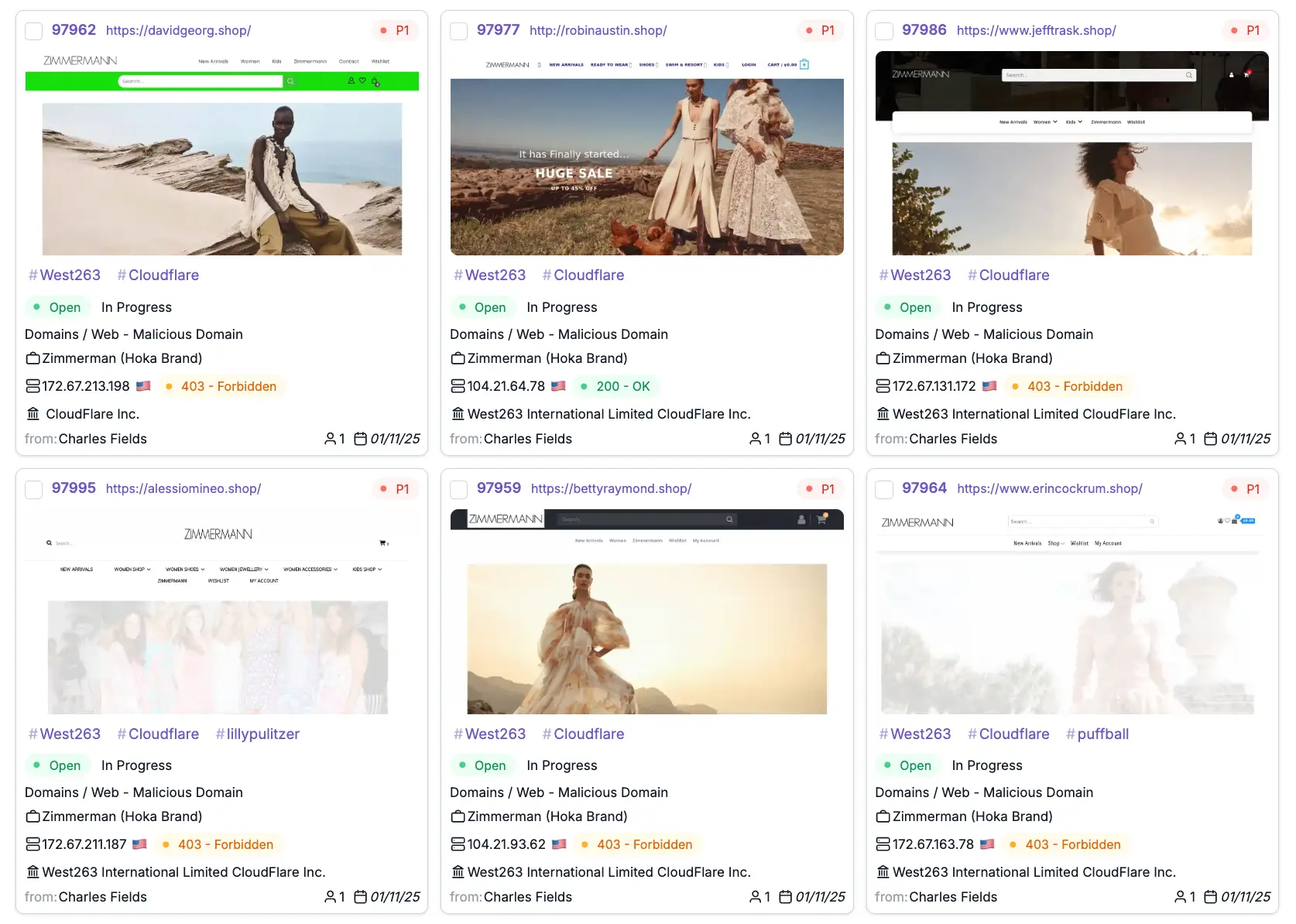Click briefcase icon on ticket 97964 brand
Image resolution: width=1296 pixels, height=924 pixels.
click(x=883, y=816)
